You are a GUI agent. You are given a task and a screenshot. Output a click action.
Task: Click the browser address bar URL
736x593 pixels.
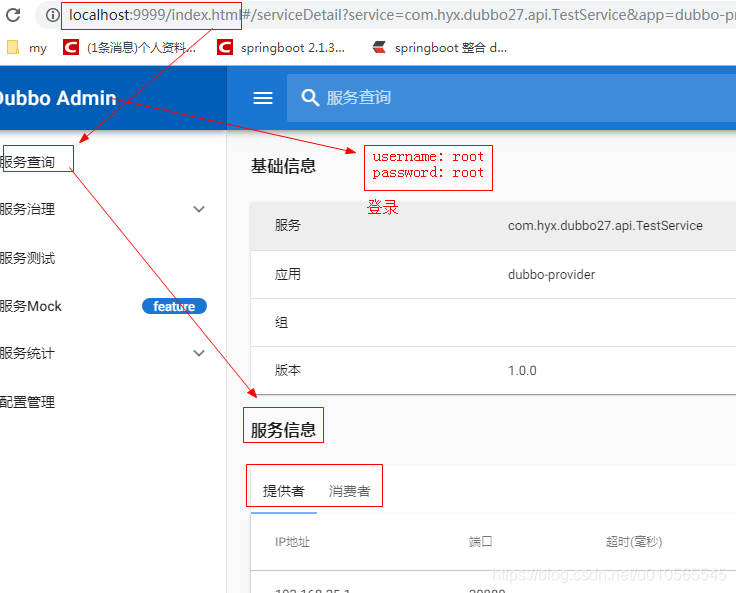[x=402, y=15]
